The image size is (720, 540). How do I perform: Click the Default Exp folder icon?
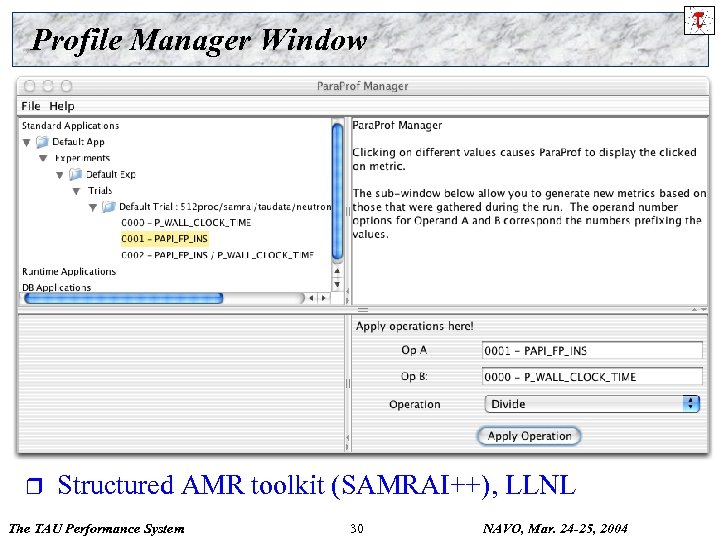(75, 174)
